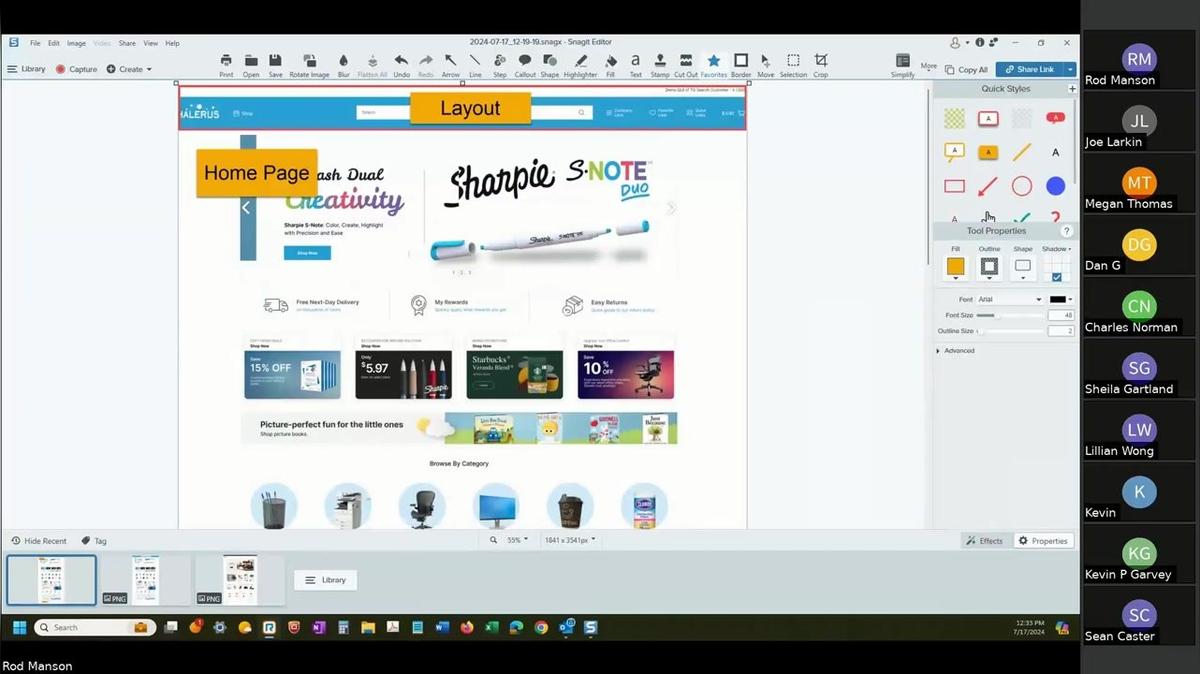Switch to the Effects panel

coord(984,540)
